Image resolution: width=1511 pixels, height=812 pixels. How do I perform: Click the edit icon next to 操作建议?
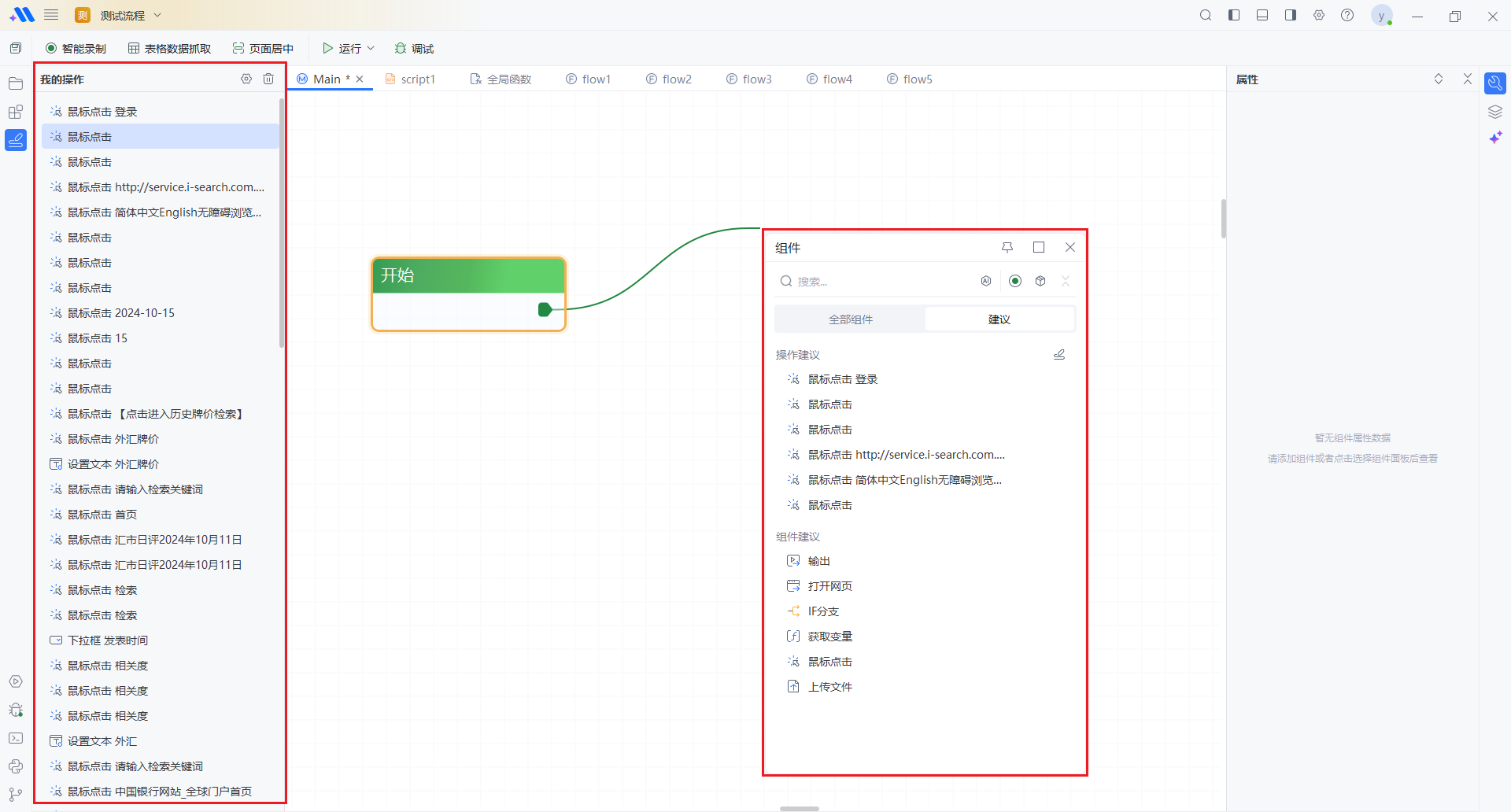(x=1059, y=355)
